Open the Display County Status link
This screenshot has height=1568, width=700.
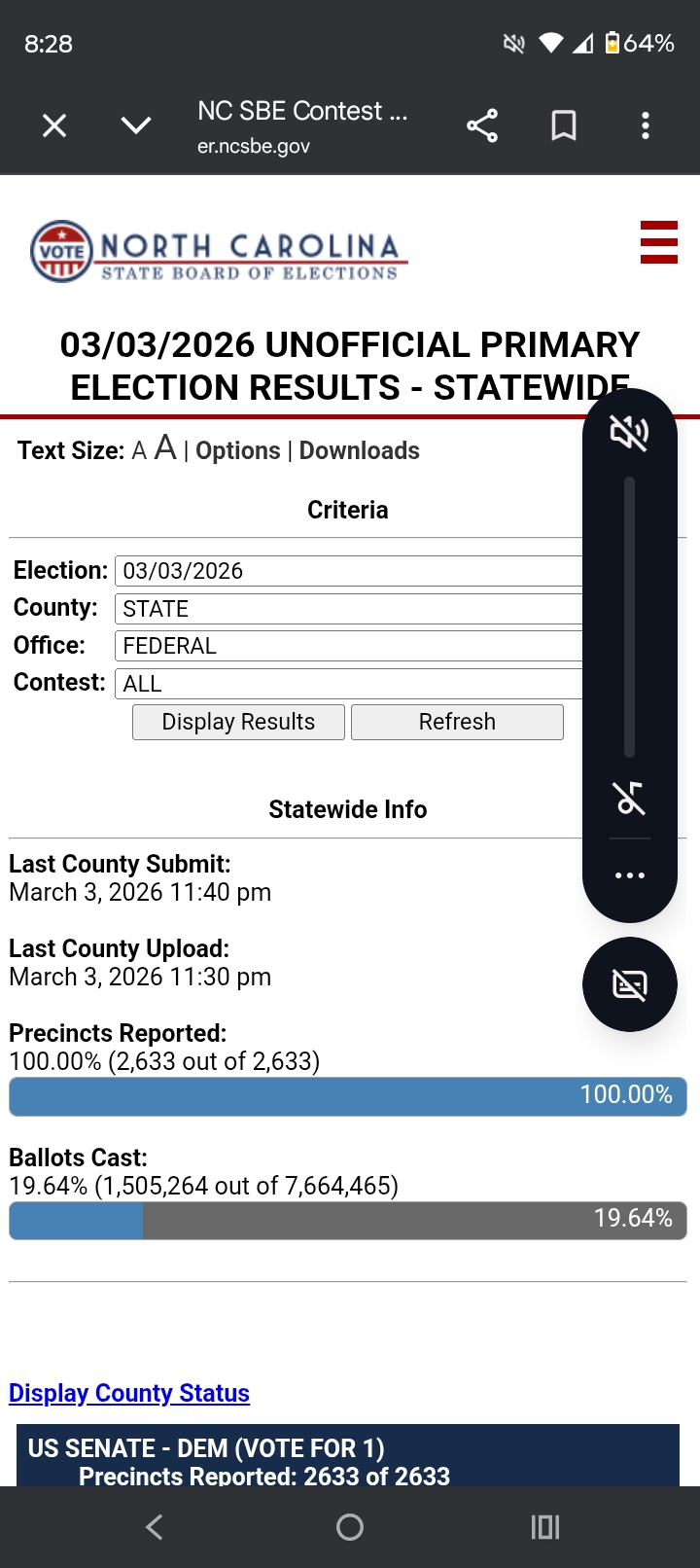click(x=129, y=1393)
